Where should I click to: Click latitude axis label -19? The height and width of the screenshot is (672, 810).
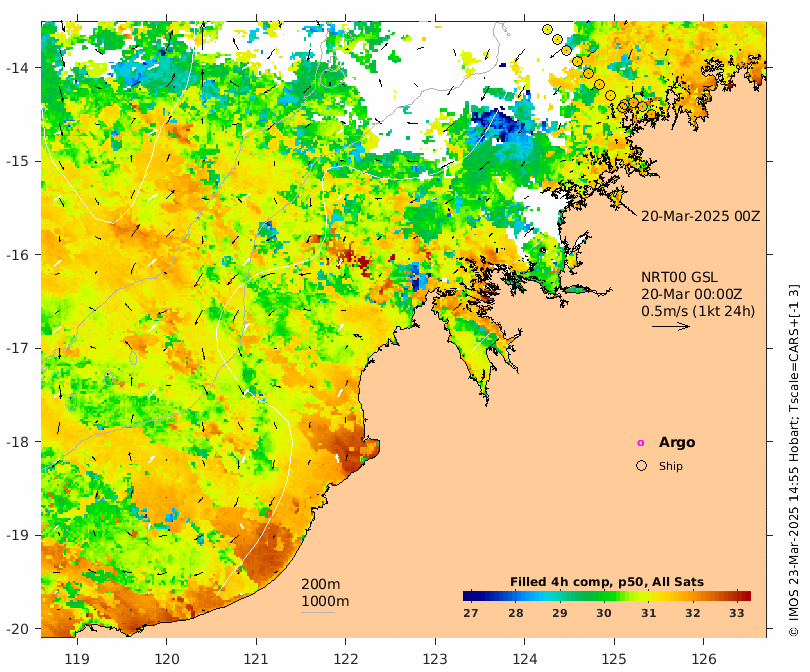pos(18,535)
